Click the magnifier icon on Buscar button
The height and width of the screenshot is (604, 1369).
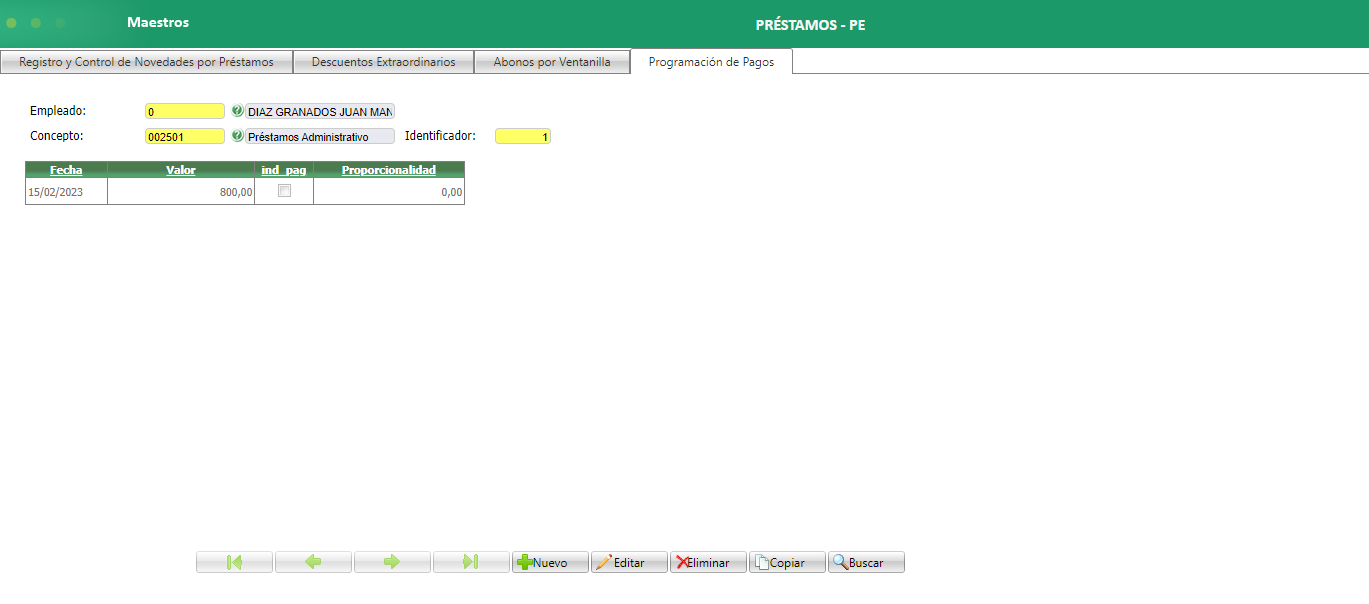coord(839,561)
